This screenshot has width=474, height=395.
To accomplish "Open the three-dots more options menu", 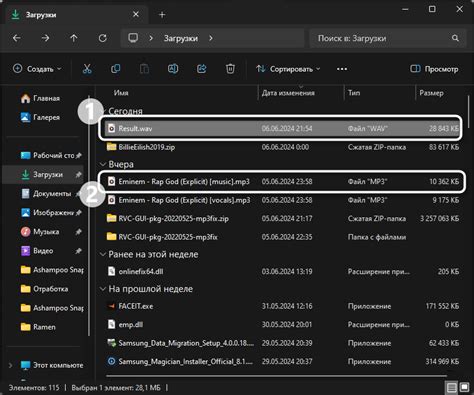I will tap(342, 69).
